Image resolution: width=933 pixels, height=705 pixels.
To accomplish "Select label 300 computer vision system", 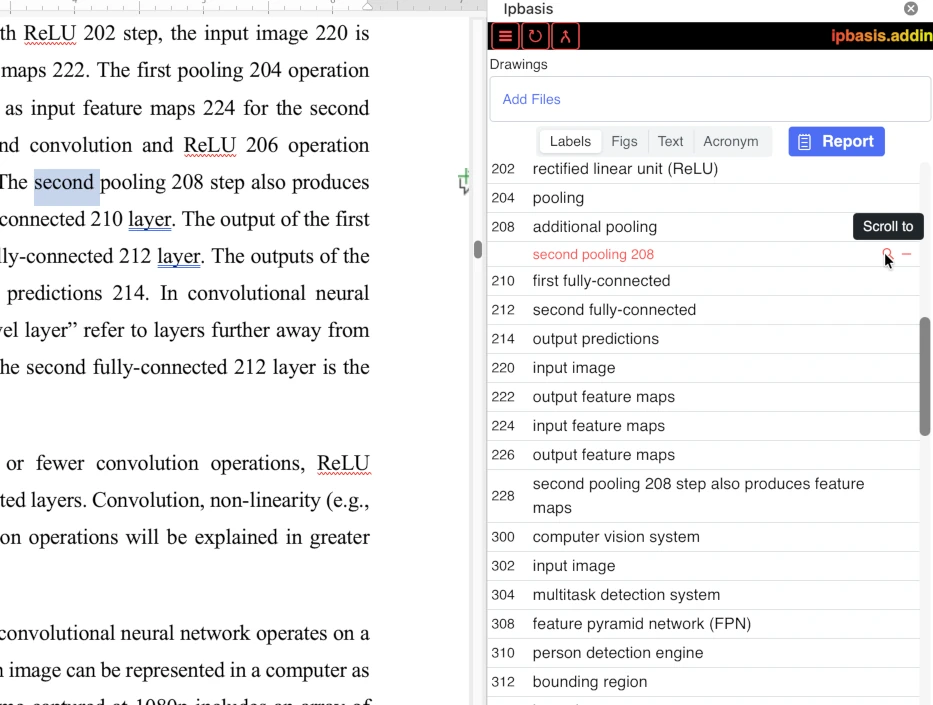I will [x=616, y=537].
